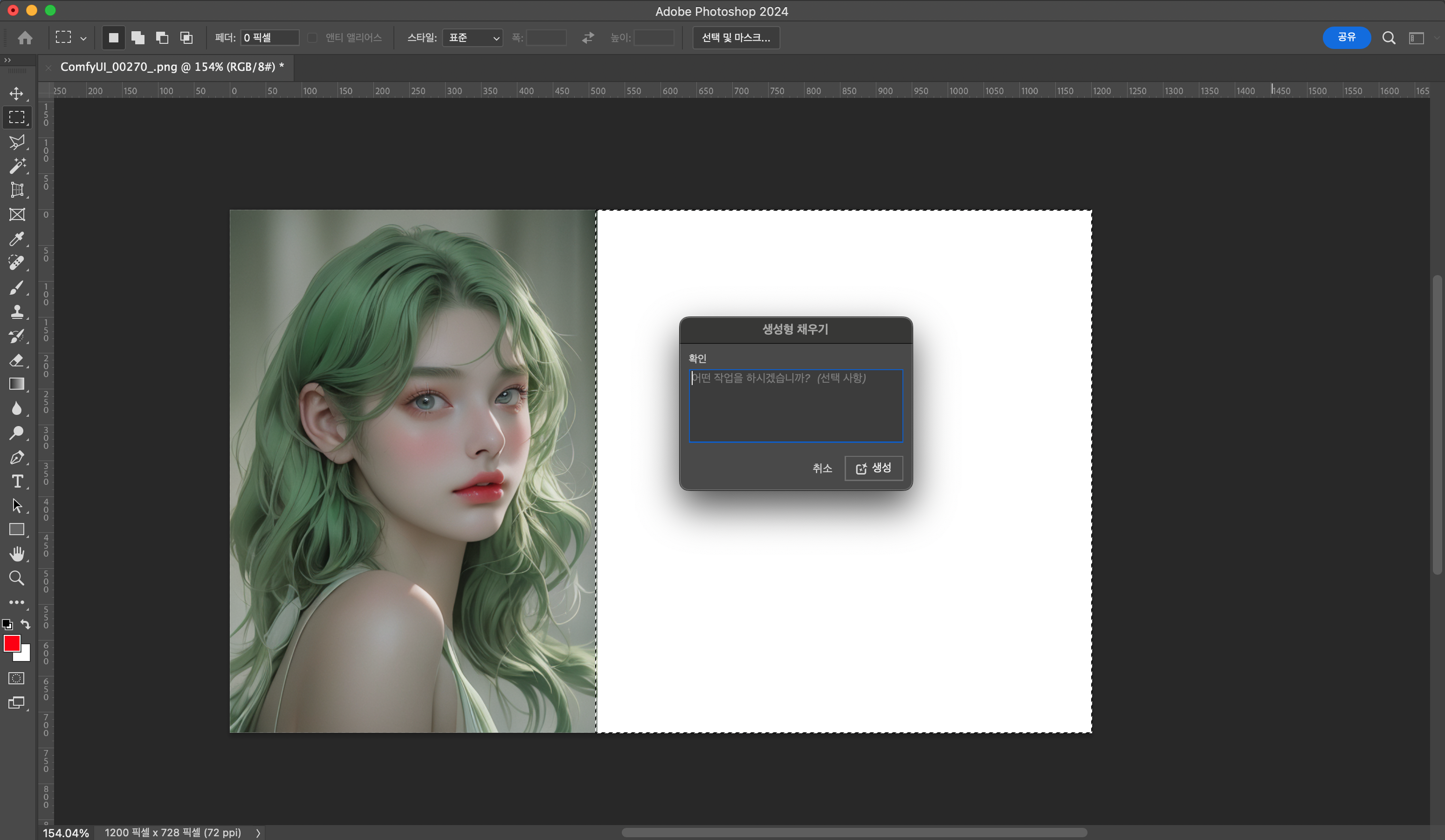This screenshot has width=1445, height=840.
Task: Select the Clone Stamp tool
Action: pyautogui.click(x=17, y=311)
